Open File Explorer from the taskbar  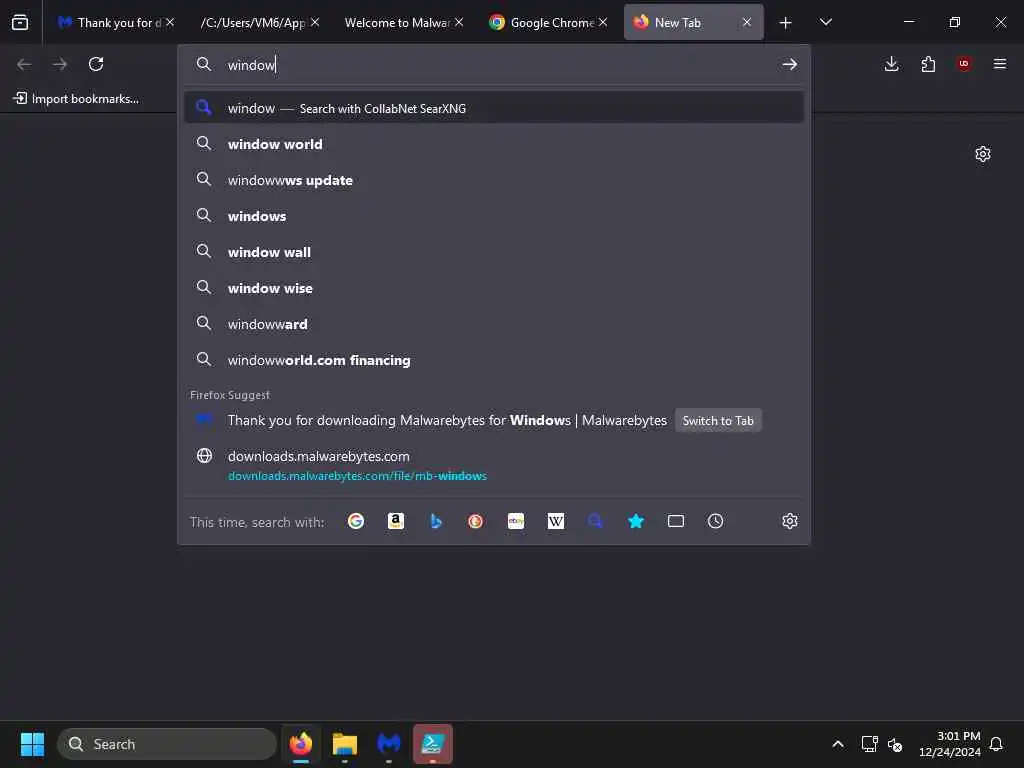click(x=345, y=744)
